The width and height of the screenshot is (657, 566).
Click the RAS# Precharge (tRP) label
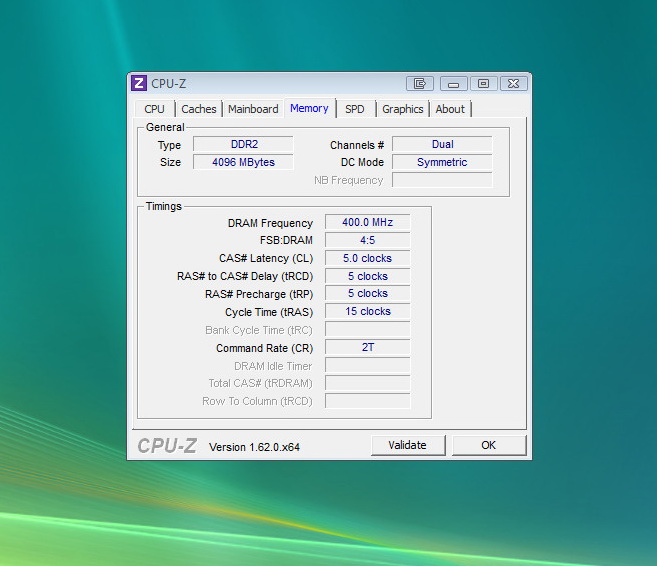click(259, 295)
